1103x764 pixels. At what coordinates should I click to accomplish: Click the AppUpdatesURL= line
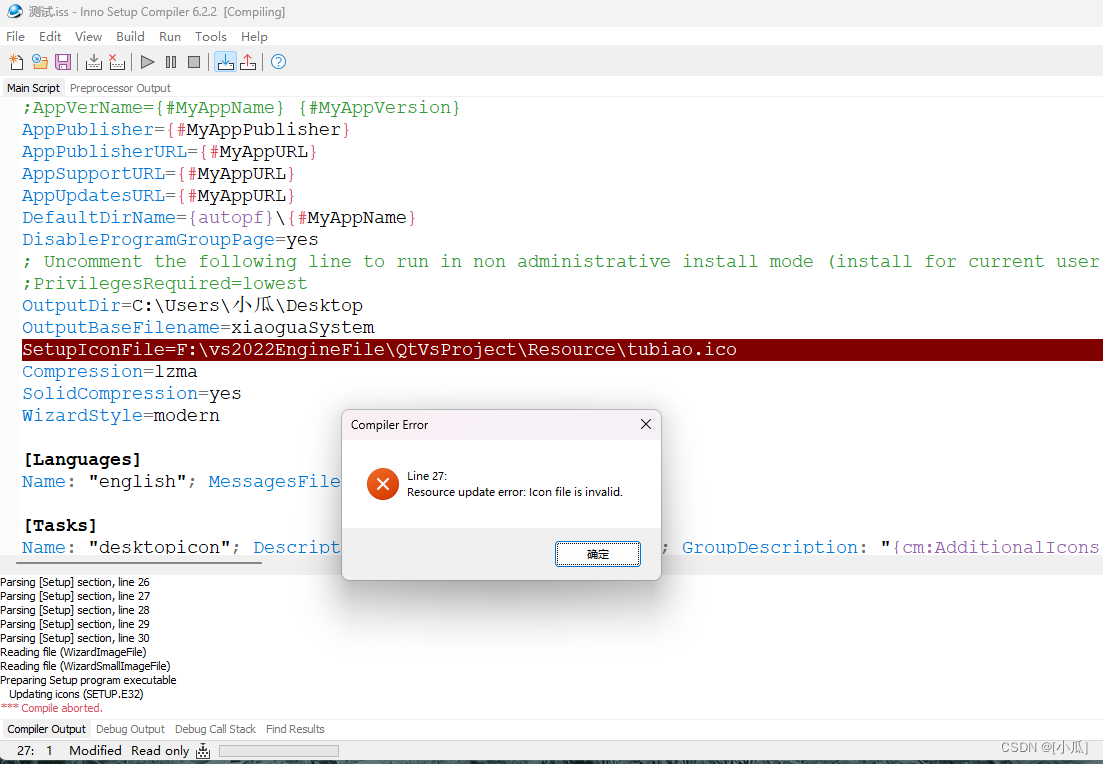coord(158,196)
